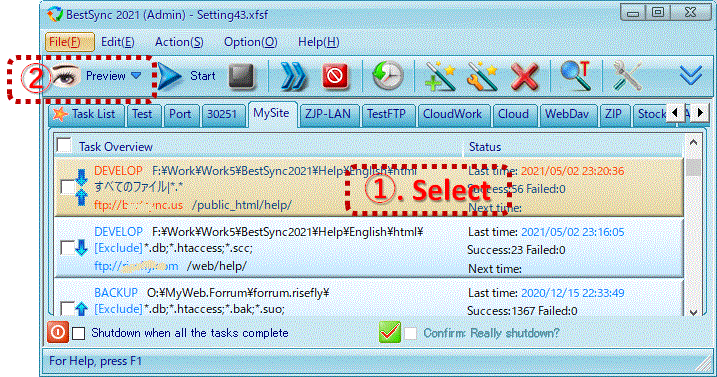
Task: Click the green checkmark confirm icon
Action: pyautogui.click(x=390, y=332)
